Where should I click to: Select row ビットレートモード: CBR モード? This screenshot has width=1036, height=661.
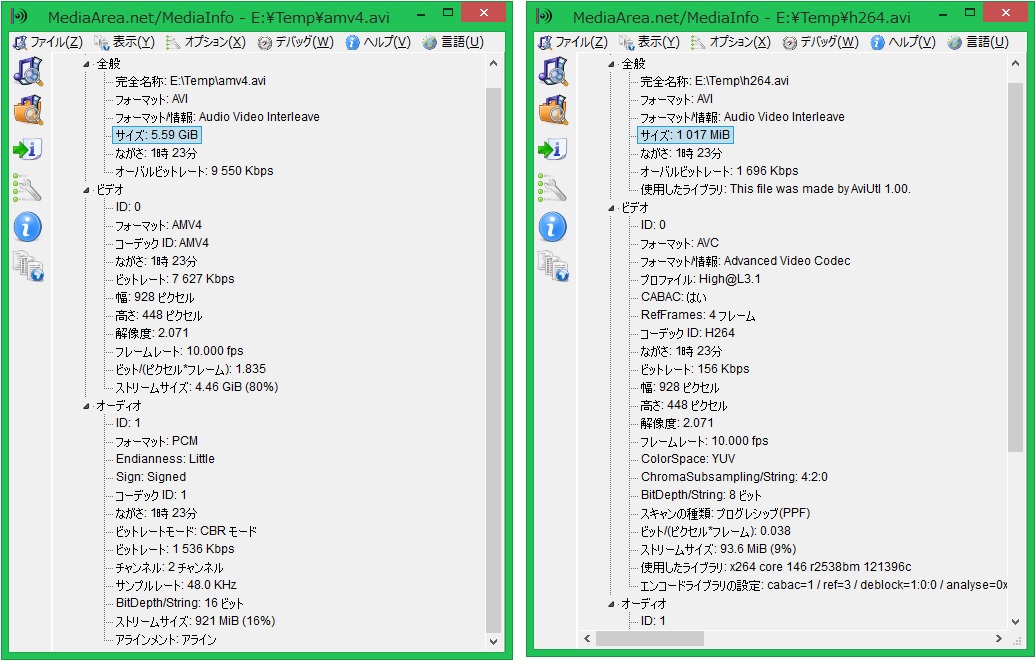[x=186, y=531]
